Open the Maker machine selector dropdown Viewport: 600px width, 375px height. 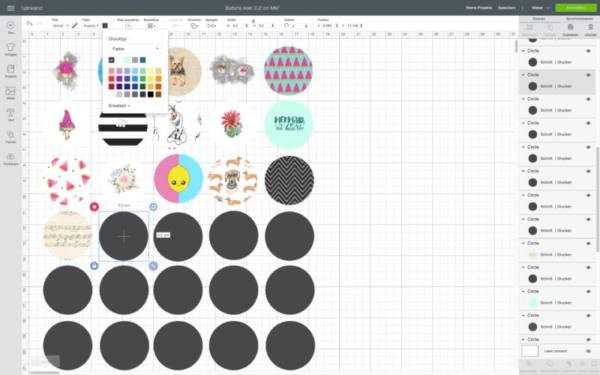(x=540, y=8)
